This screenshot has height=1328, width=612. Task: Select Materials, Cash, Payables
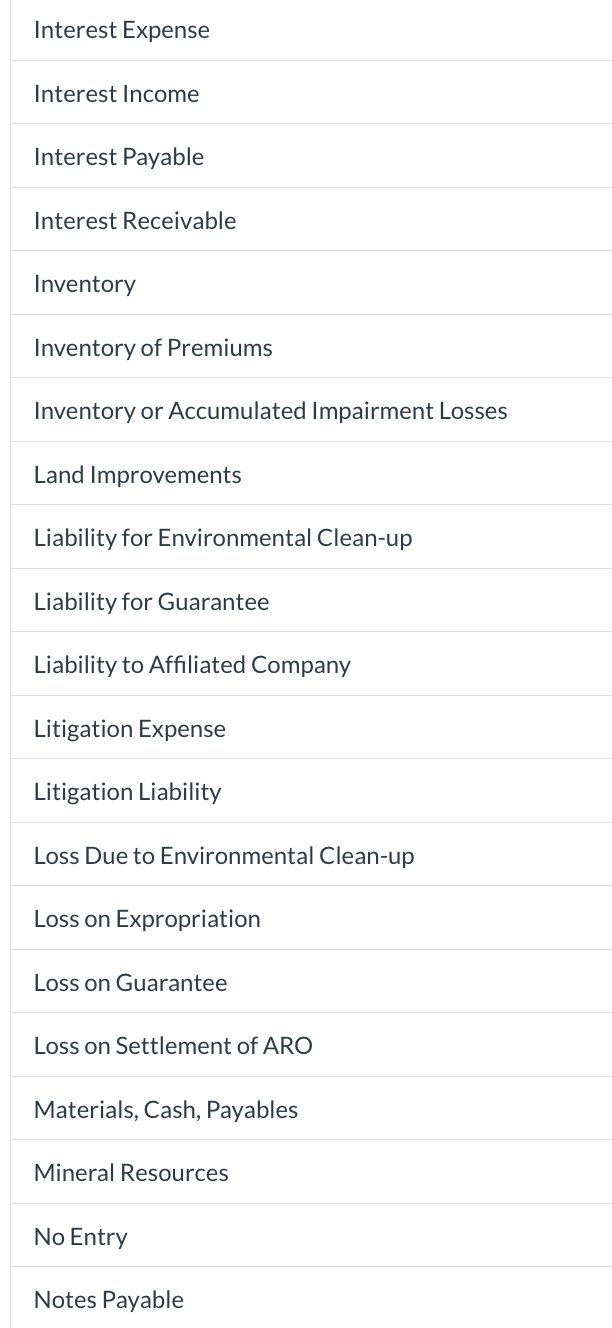165,1109
